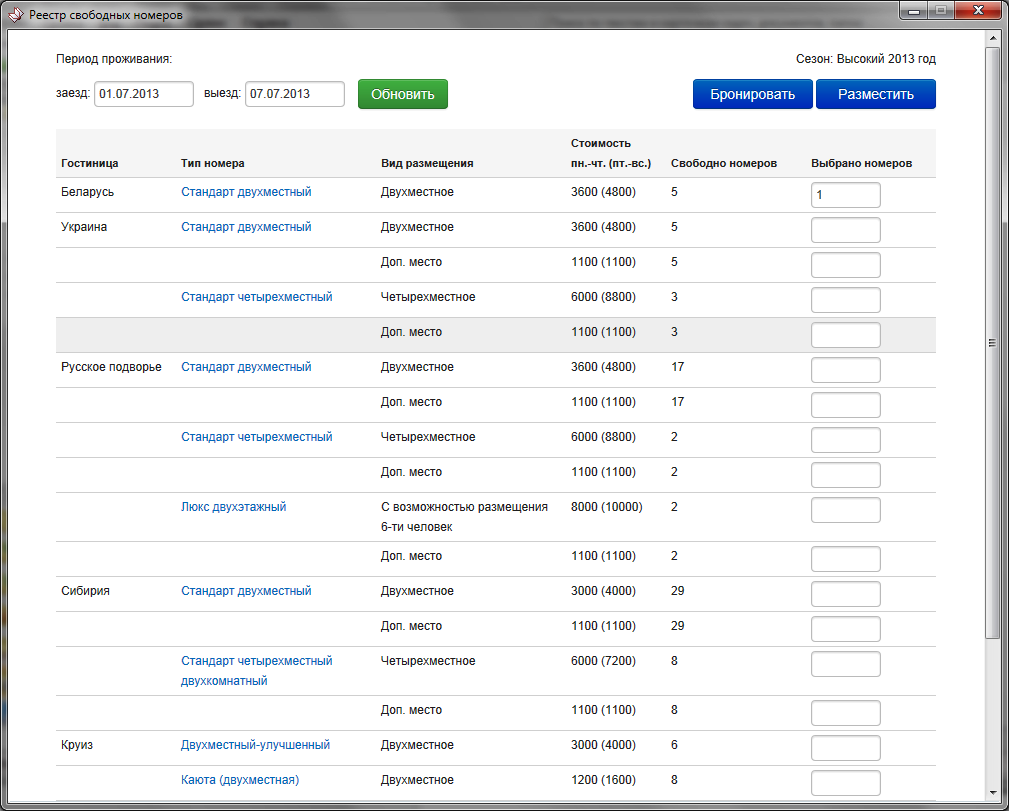Viewport: 1009px width, 811px height.
Task: Click the free rooms count 6 for Двухместный-улучшенный
Action: (x=674, y=745)
